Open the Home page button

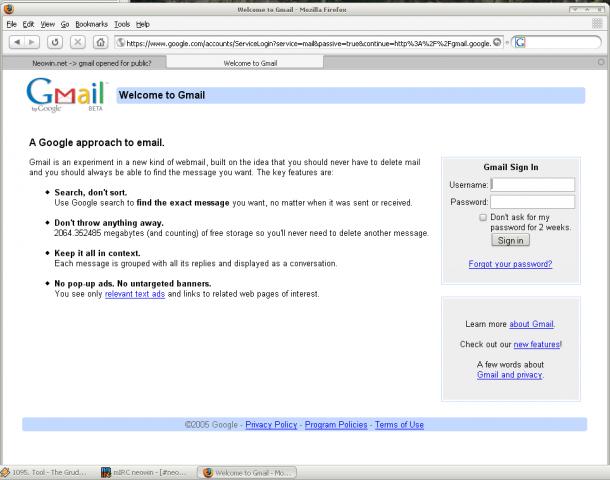pyautogui.click(x=100, y=42)
